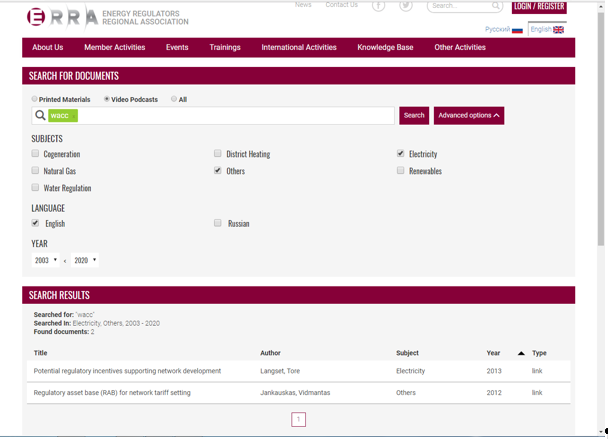The height and width of the screenshot is (441, 608).
Task: Click the Search button for documents
Action: (x=414, y=116)
